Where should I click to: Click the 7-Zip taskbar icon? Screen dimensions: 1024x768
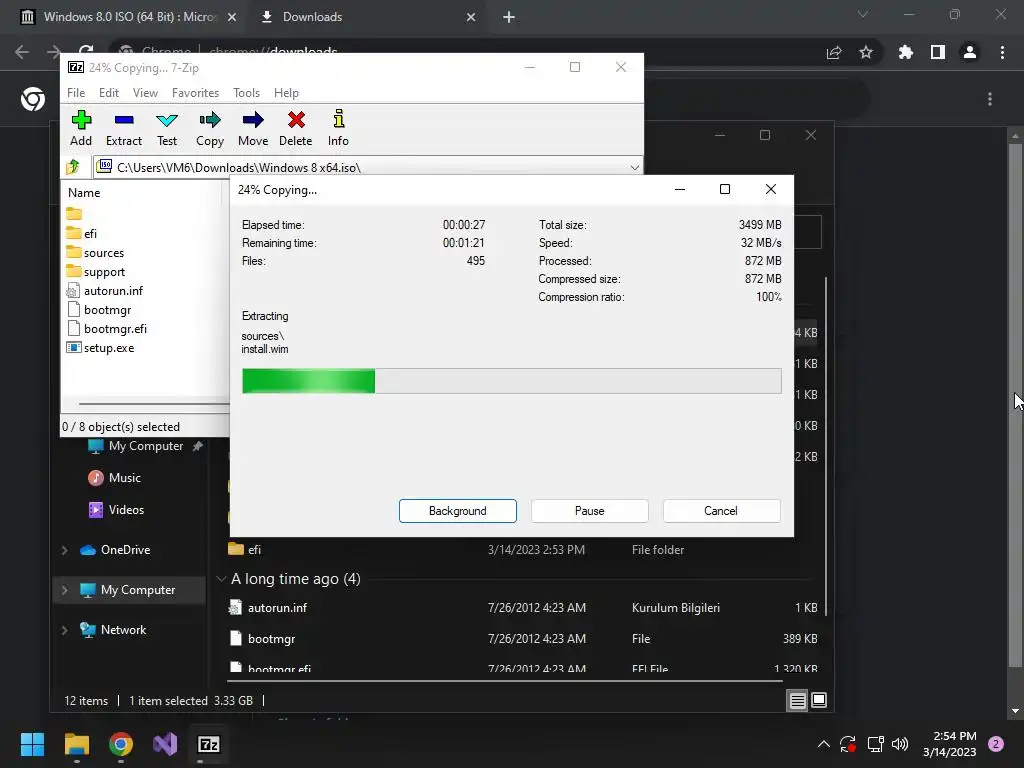tap(208, 744)
